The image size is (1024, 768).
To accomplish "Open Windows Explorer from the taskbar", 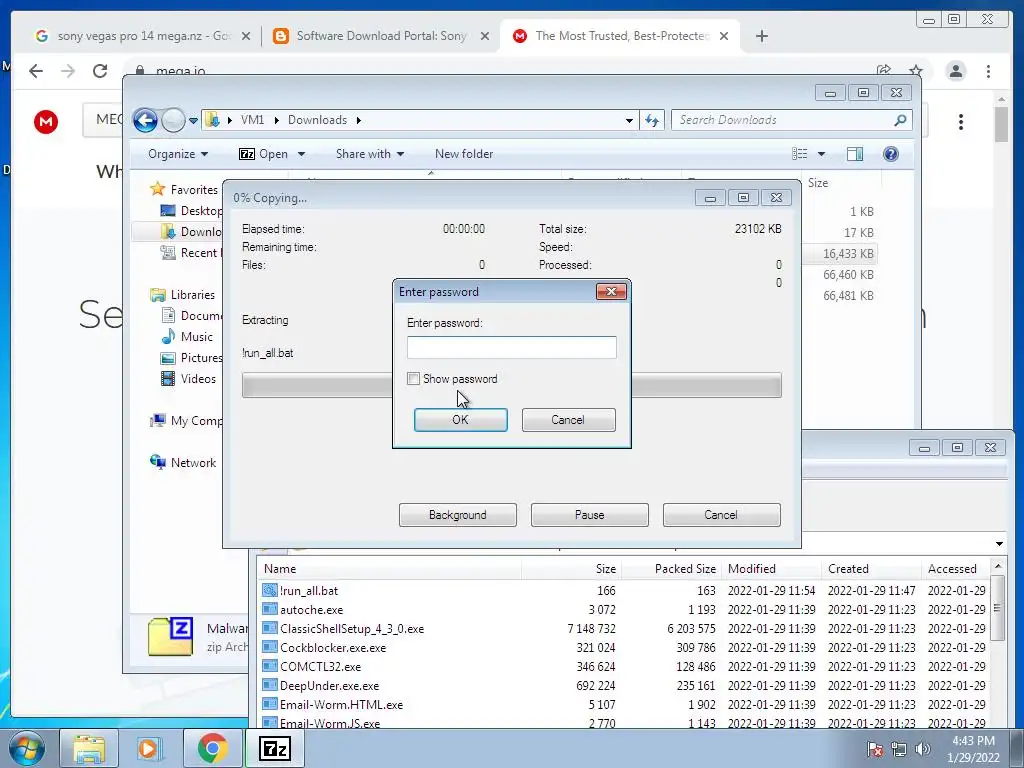I will point(89,749).
